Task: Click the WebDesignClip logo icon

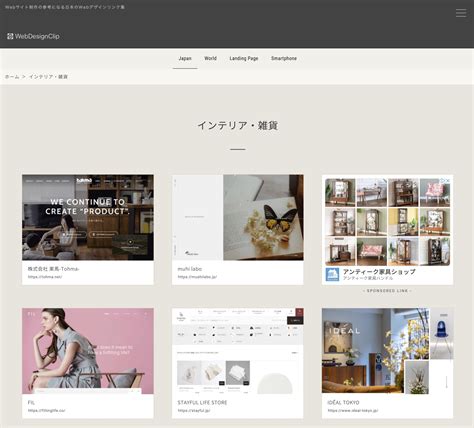Action: tap(10, 36)
